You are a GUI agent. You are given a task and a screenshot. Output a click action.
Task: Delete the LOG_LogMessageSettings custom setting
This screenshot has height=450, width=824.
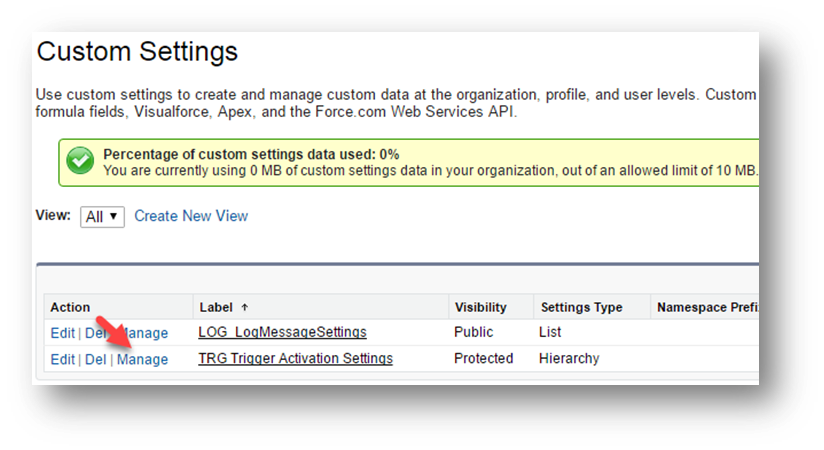pyautogui.click(x=95, y=333)
